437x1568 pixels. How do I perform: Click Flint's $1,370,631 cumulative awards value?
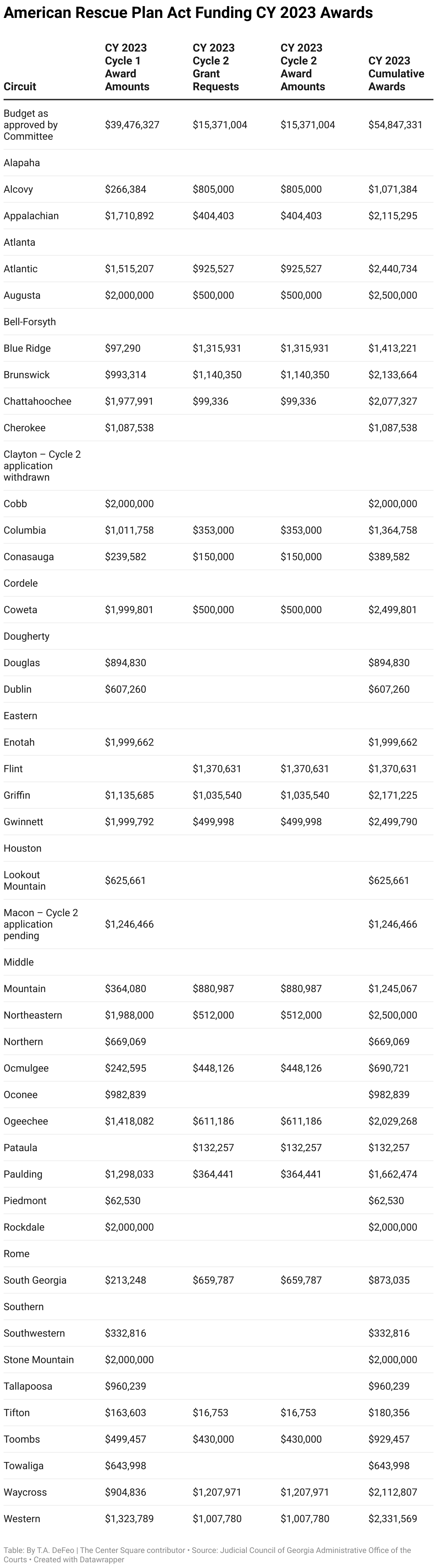[x=393, y=769]
